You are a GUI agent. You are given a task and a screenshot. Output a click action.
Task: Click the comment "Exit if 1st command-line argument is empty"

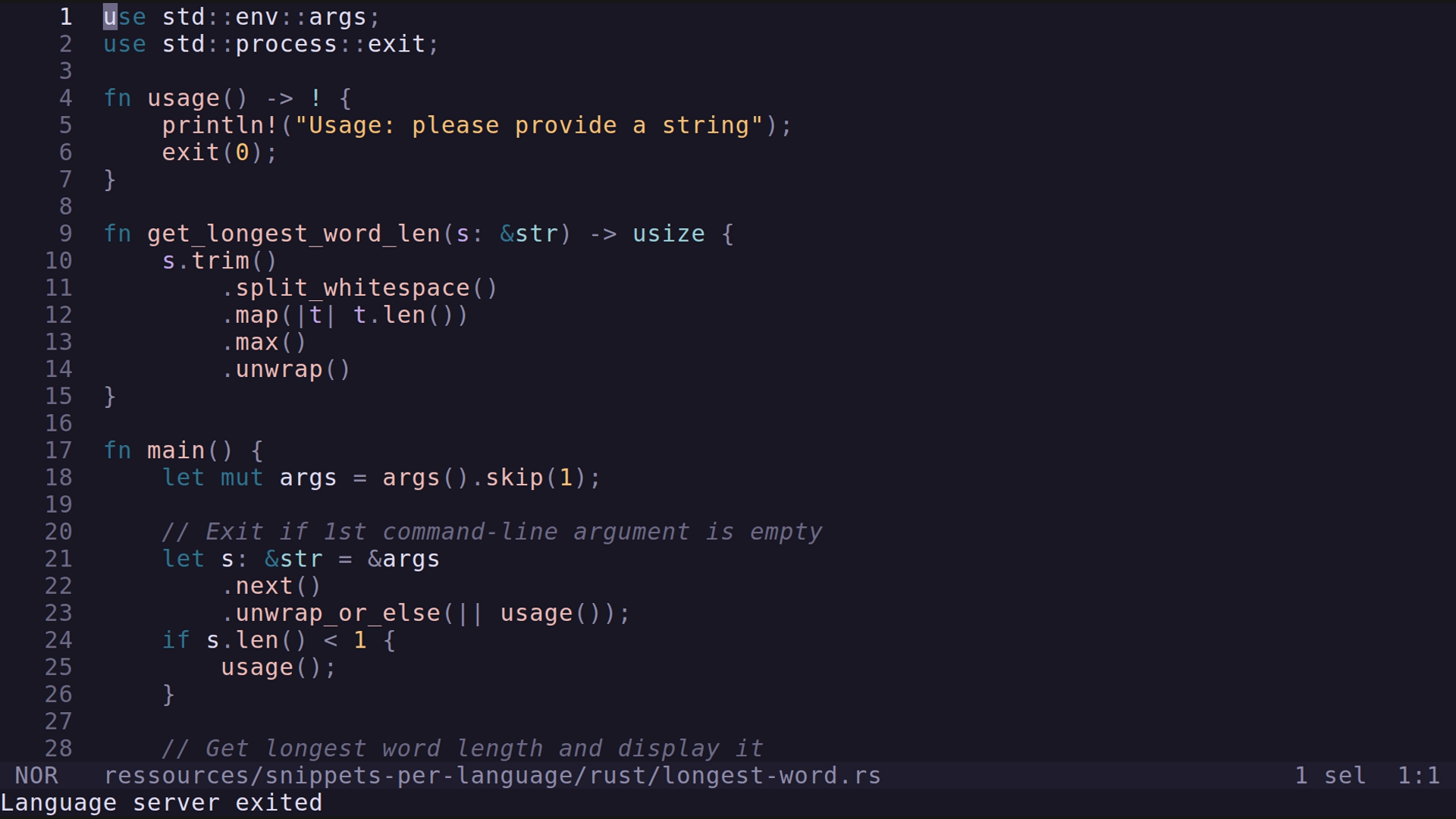click(x=491, y=532)
